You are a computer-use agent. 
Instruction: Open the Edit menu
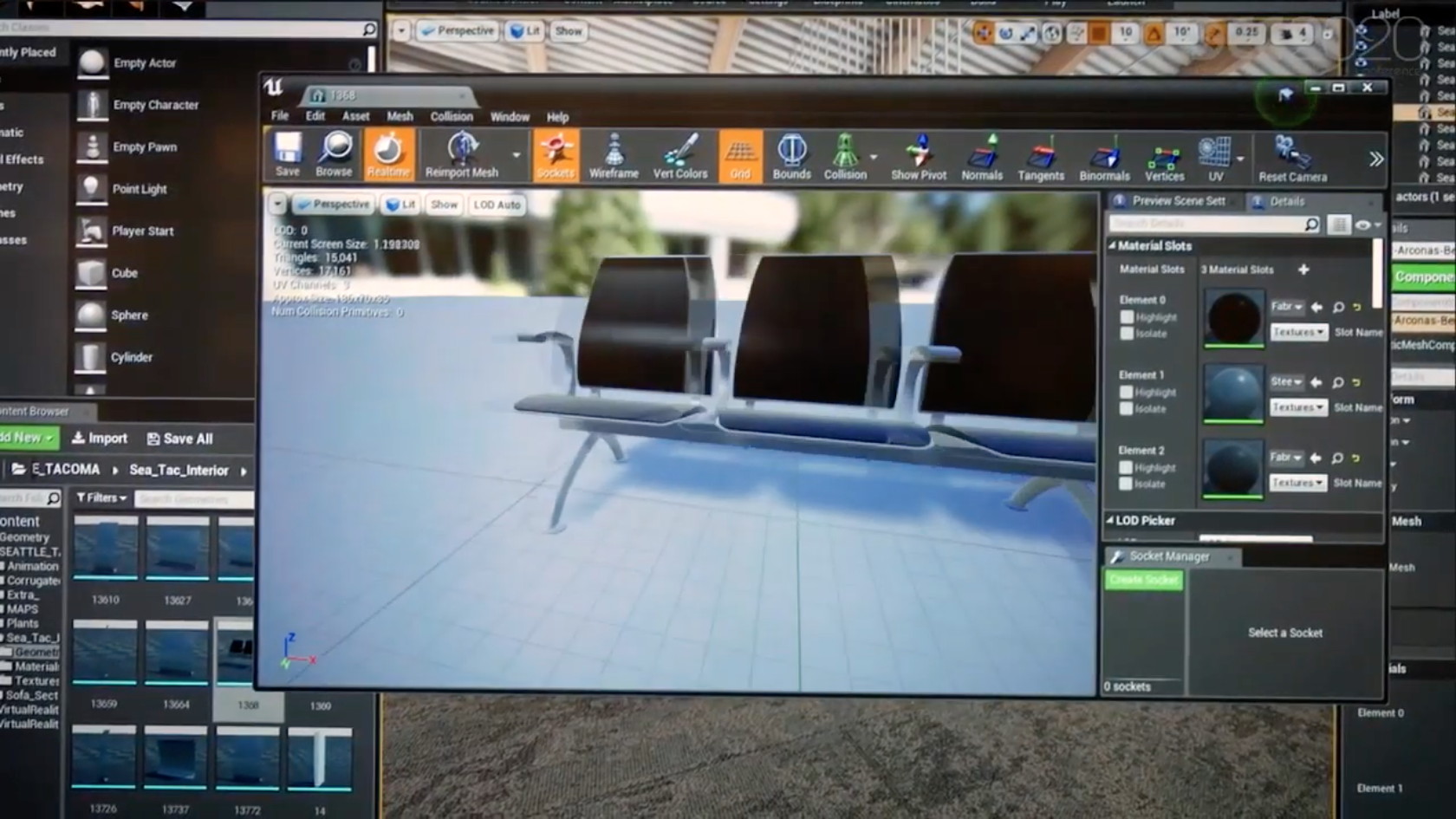click(x=315, y=115)
